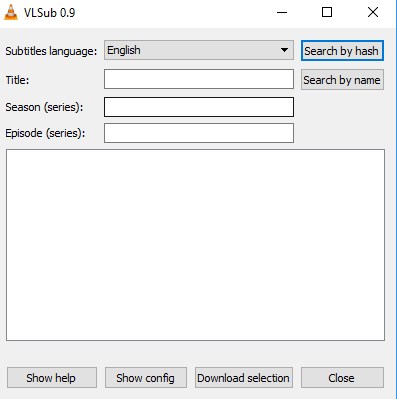Click Search by name button
The width and height of the screenshot is (397, 399).
tap(342, 80)
